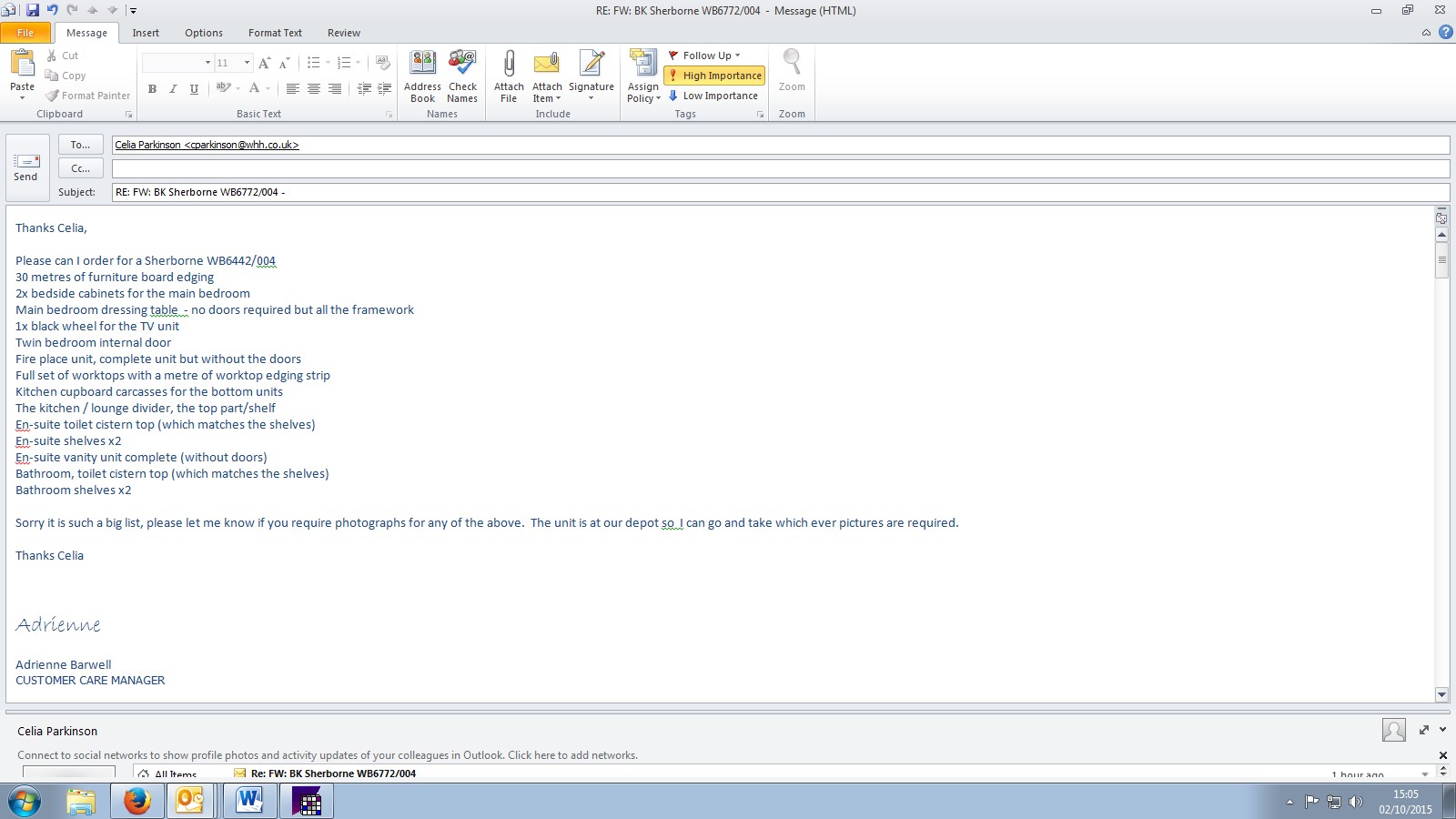The width and height of the screenshot is (1456, 819).
Task: Align text to the left
Action: [292, 88]
